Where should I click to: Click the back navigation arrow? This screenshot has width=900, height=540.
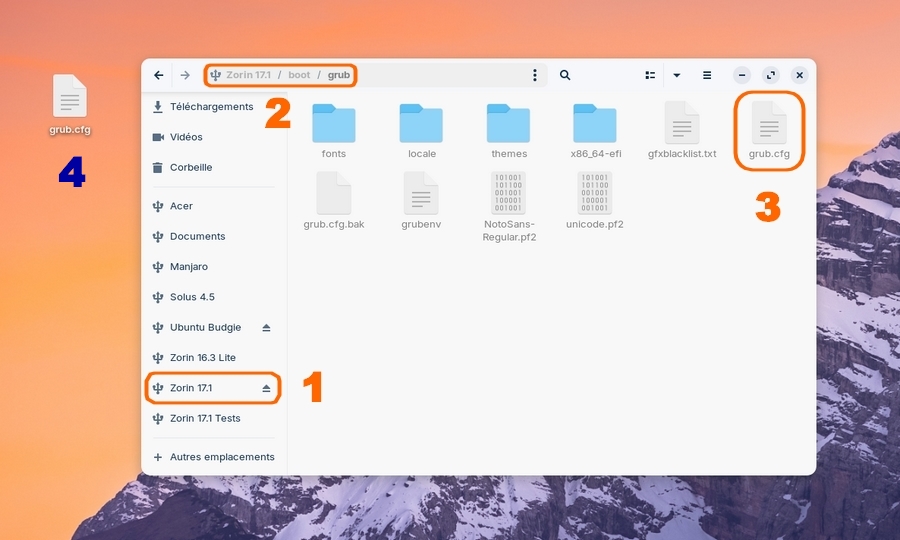click(159, 75)
